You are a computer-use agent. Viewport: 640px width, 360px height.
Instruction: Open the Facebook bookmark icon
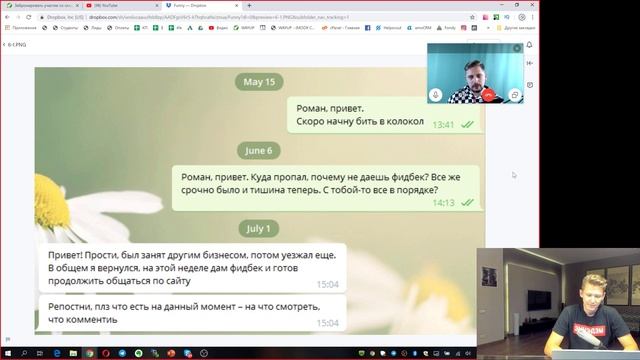[367, 28]
